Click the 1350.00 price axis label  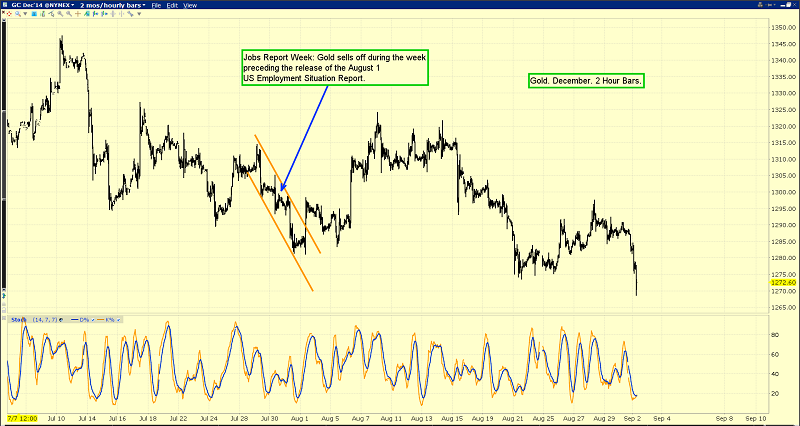[785, 28]
